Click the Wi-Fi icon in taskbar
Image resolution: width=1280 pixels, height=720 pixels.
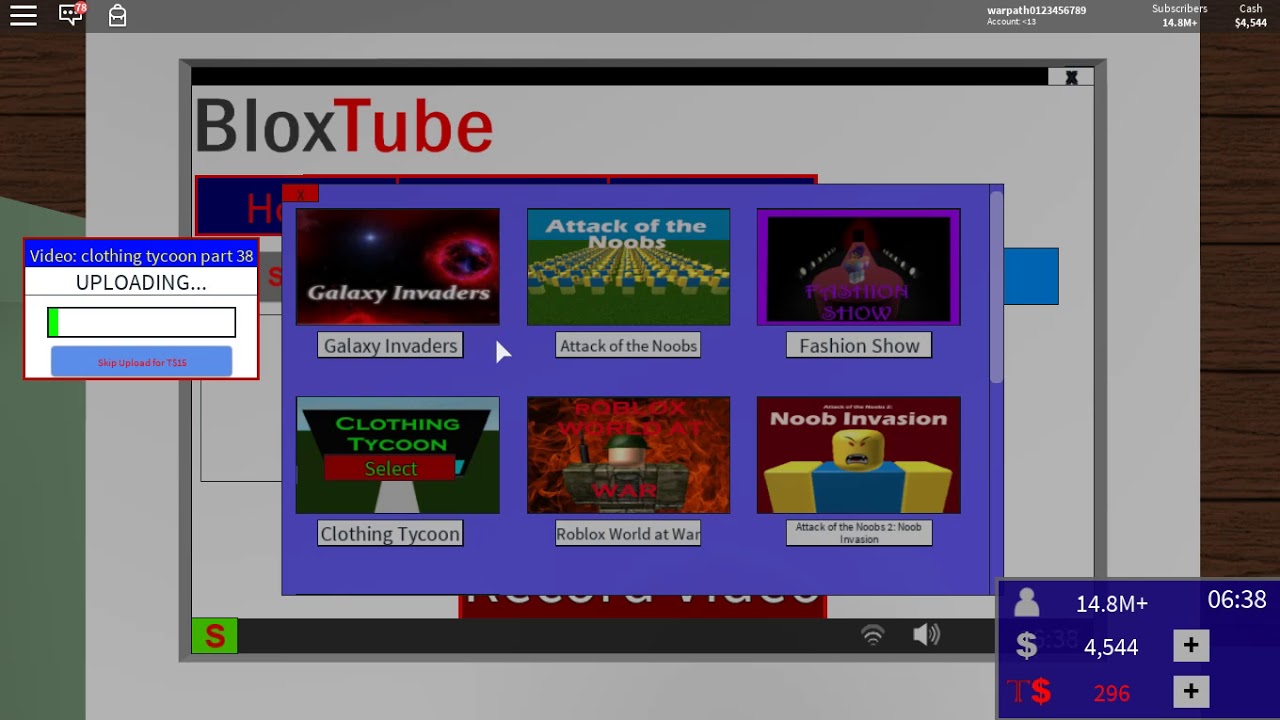[873, 635]
